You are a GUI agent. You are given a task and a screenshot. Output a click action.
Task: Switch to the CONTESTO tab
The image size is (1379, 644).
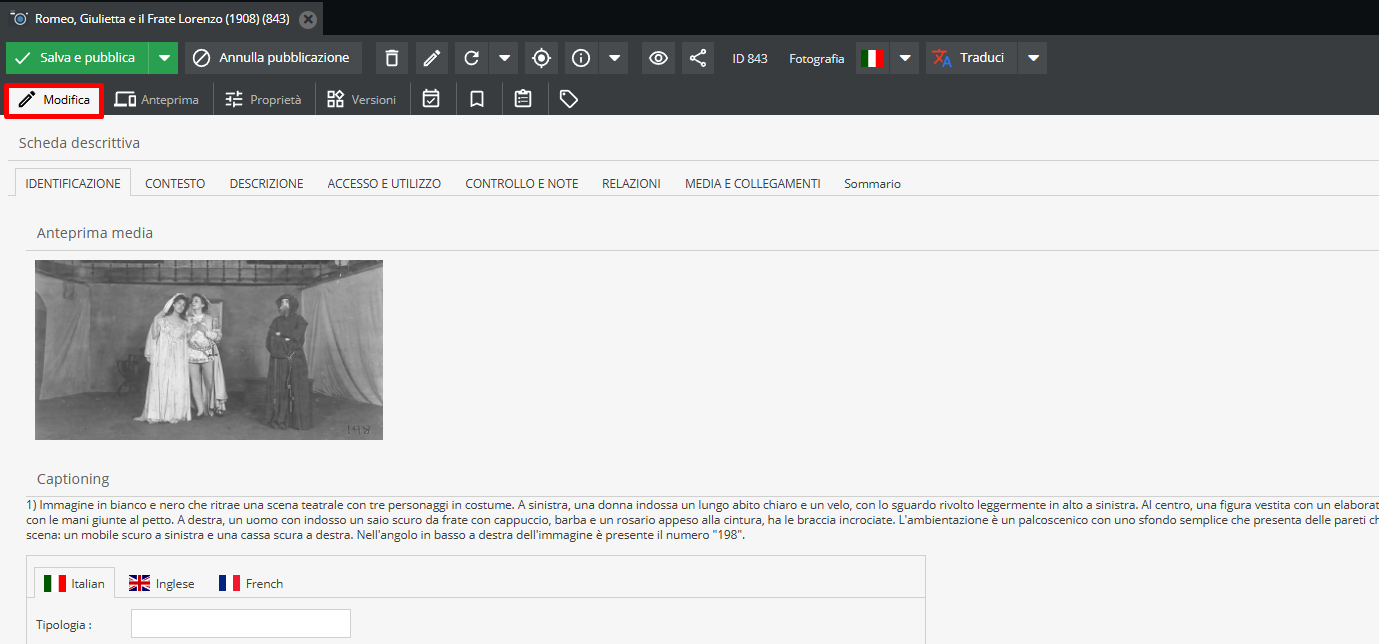point(175,183)
